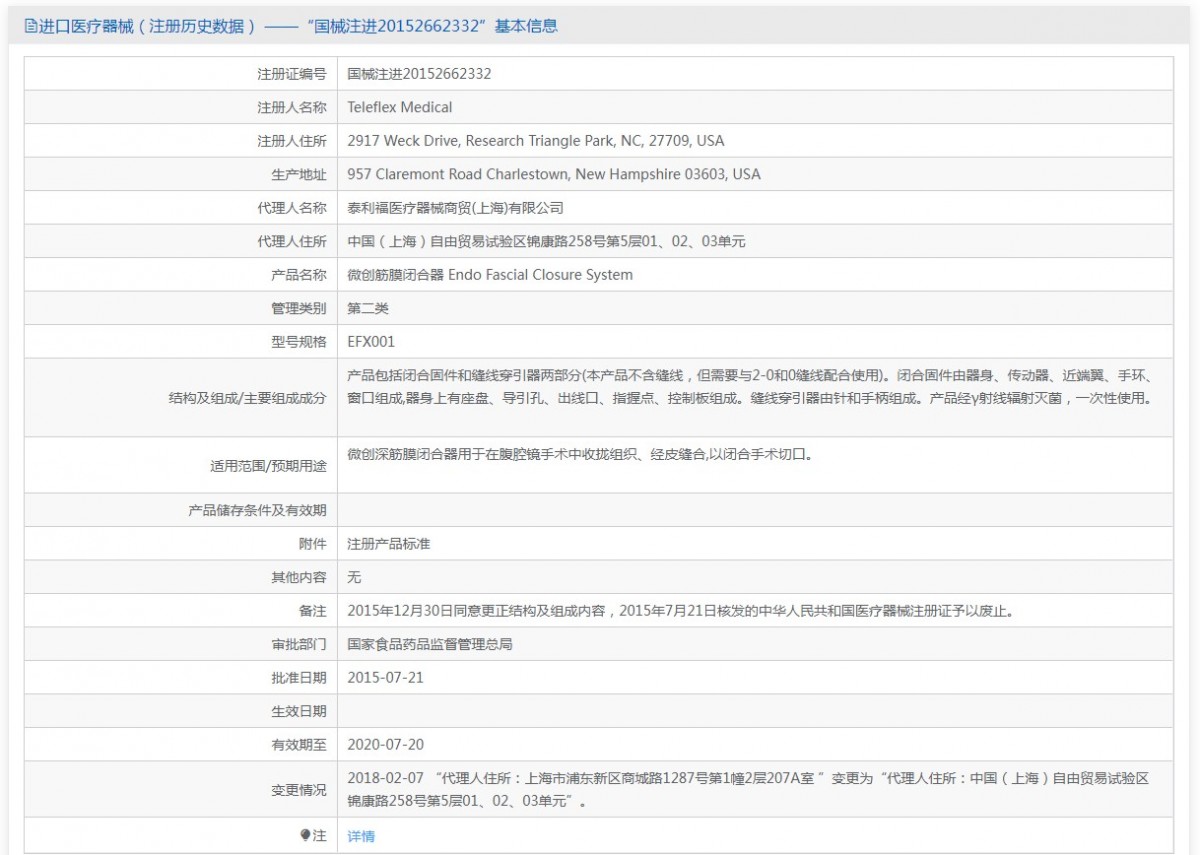This screenshot has width=1200, height=855.
Task: Click the attachment value 注册产品标准
Action: [x=389, y=544]
